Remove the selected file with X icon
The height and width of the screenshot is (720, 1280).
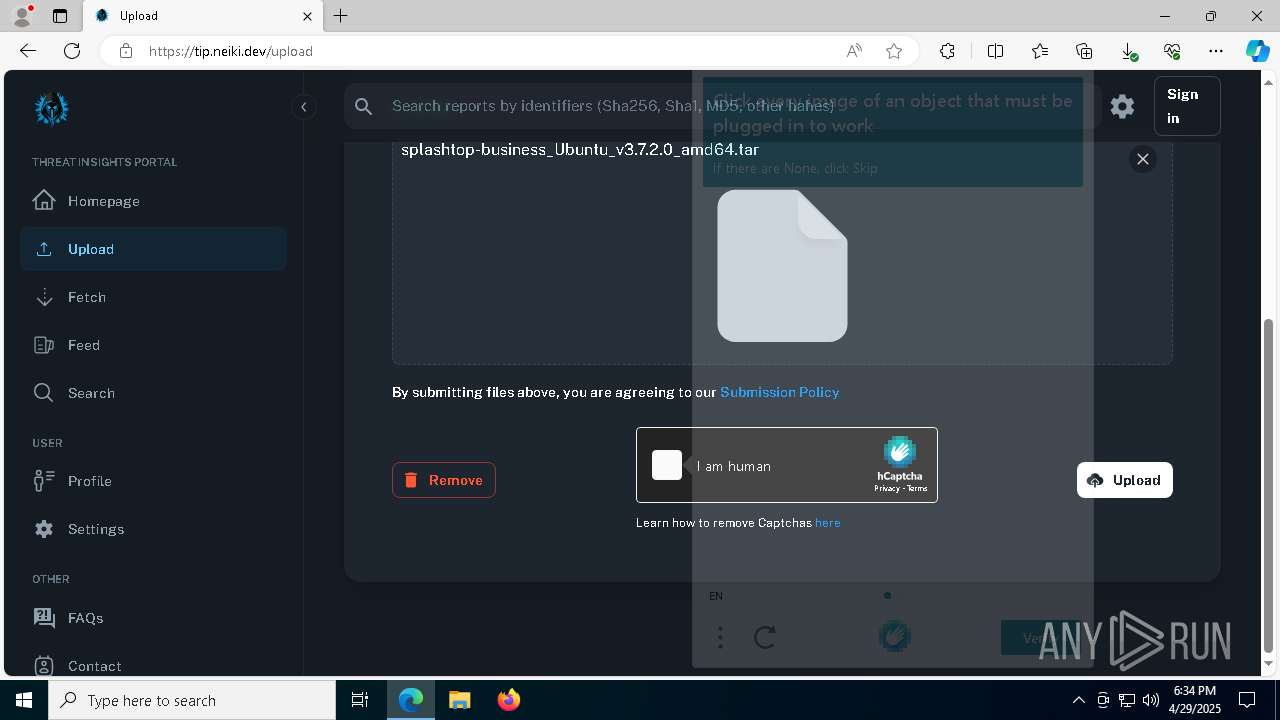[1143, 159]
